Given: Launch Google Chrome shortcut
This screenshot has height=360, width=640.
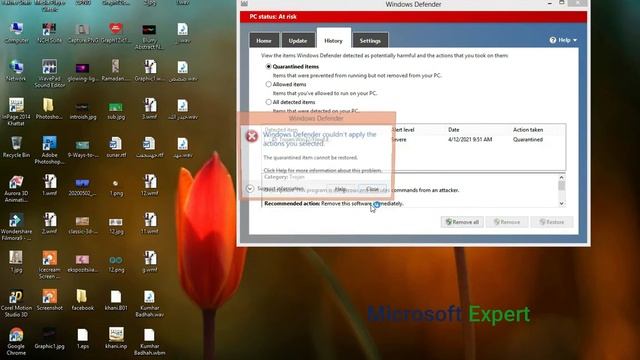Looking at the screenshot, I should [x=16, y=341].
